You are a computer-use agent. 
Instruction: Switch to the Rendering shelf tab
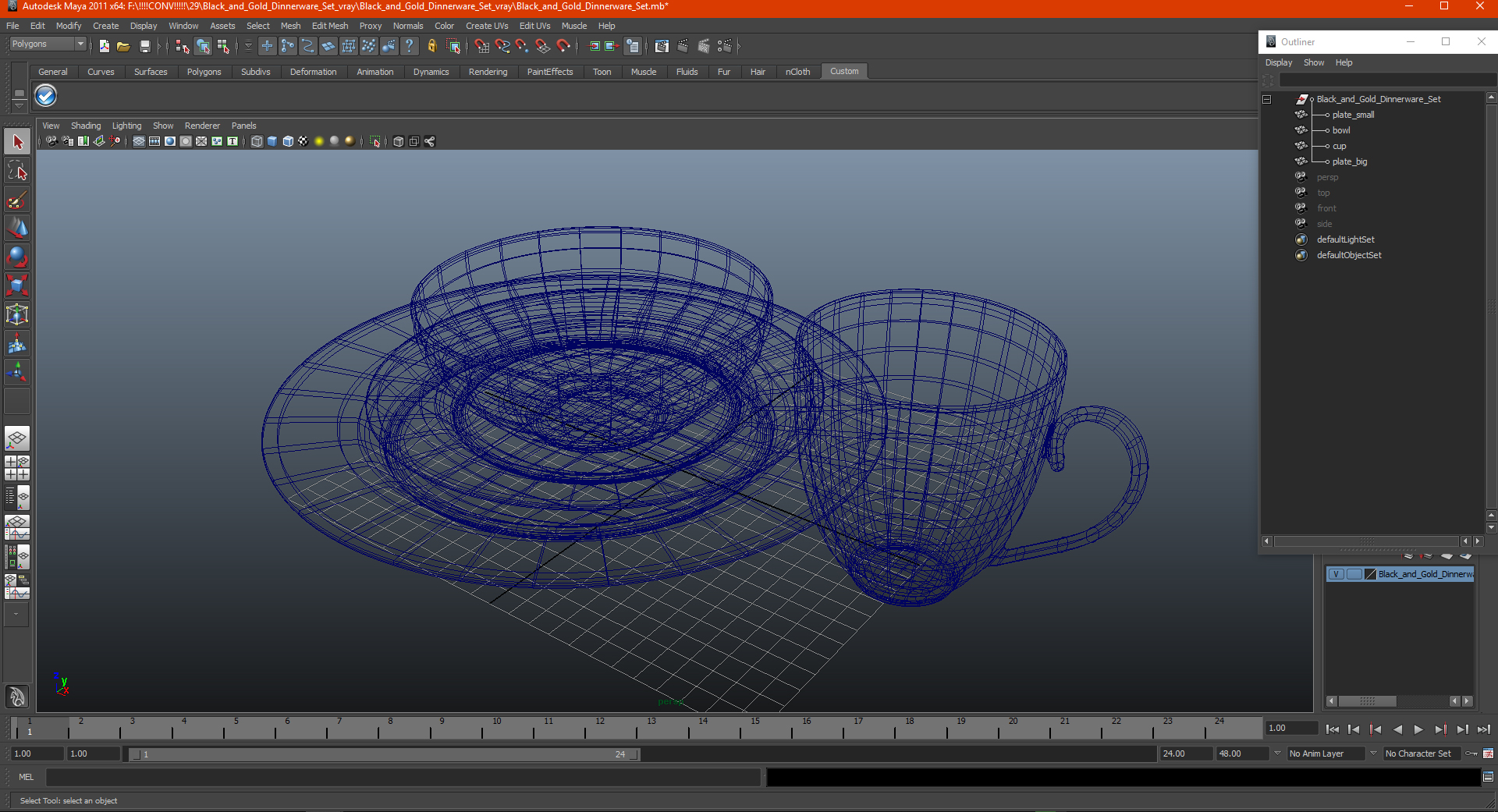point(488,72)
